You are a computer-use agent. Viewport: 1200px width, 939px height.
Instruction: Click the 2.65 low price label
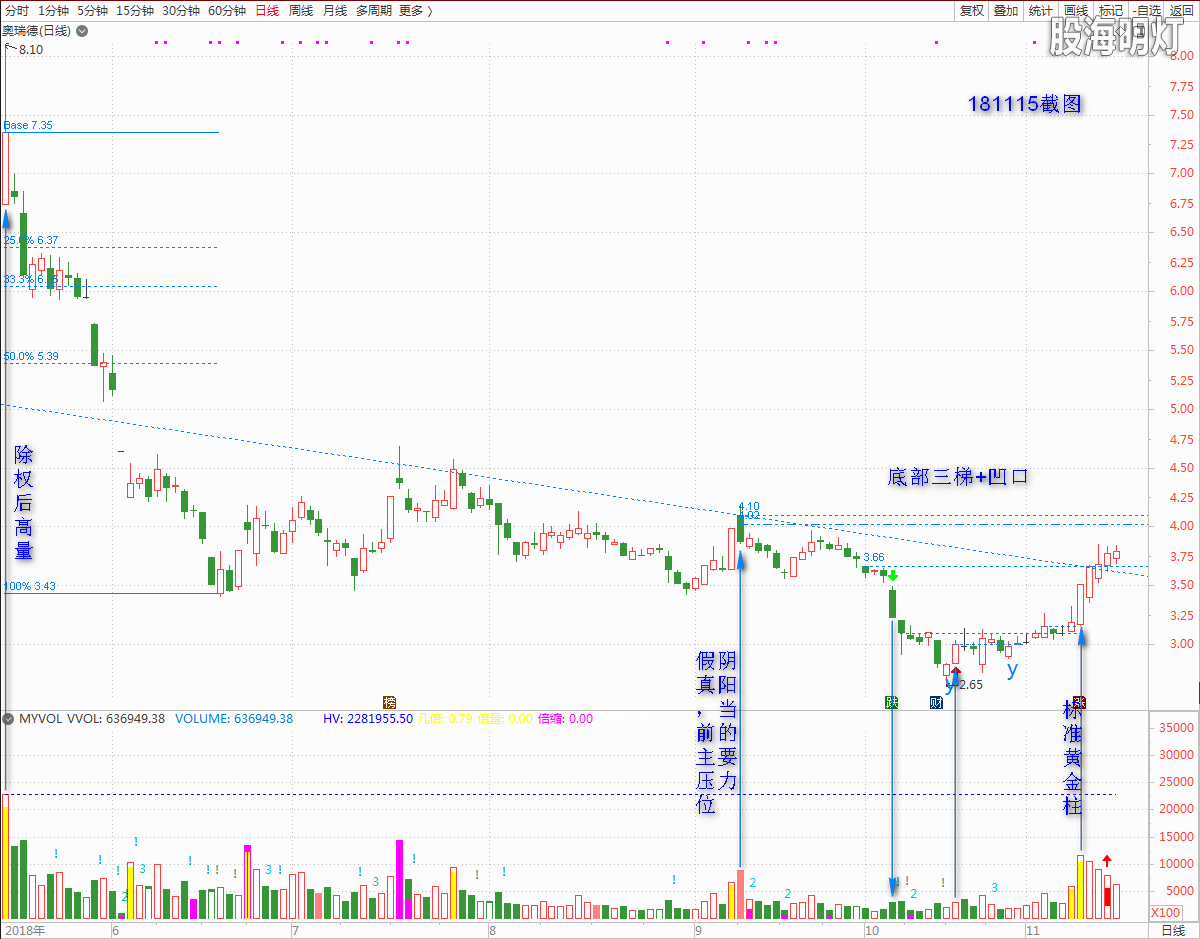tap(971, 685)
